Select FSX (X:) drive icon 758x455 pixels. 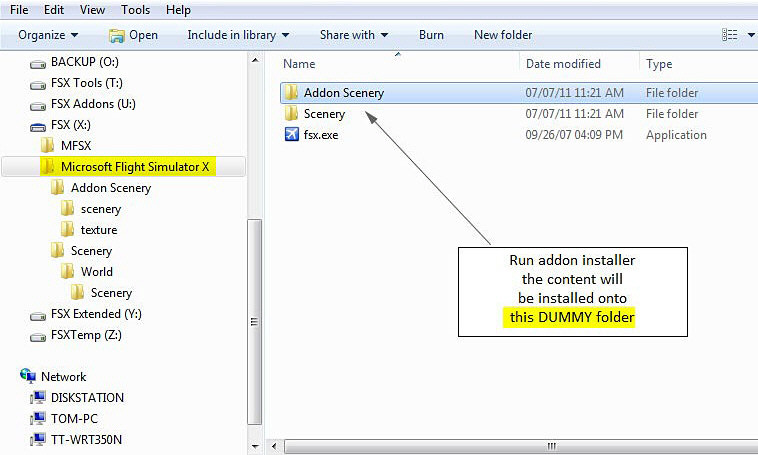(38, 126)
